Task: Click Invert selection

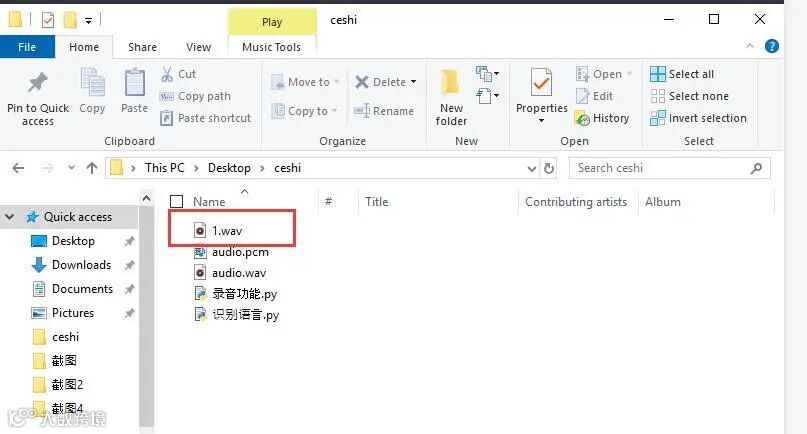Action: tap(698, 118)
